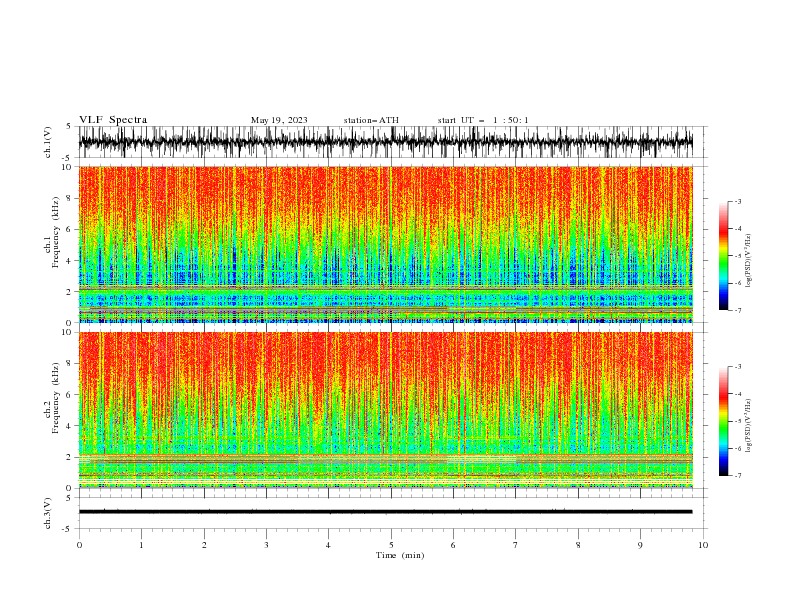Click time axis tick label '1'
792x612 pixels.
[x=141, y=545]
